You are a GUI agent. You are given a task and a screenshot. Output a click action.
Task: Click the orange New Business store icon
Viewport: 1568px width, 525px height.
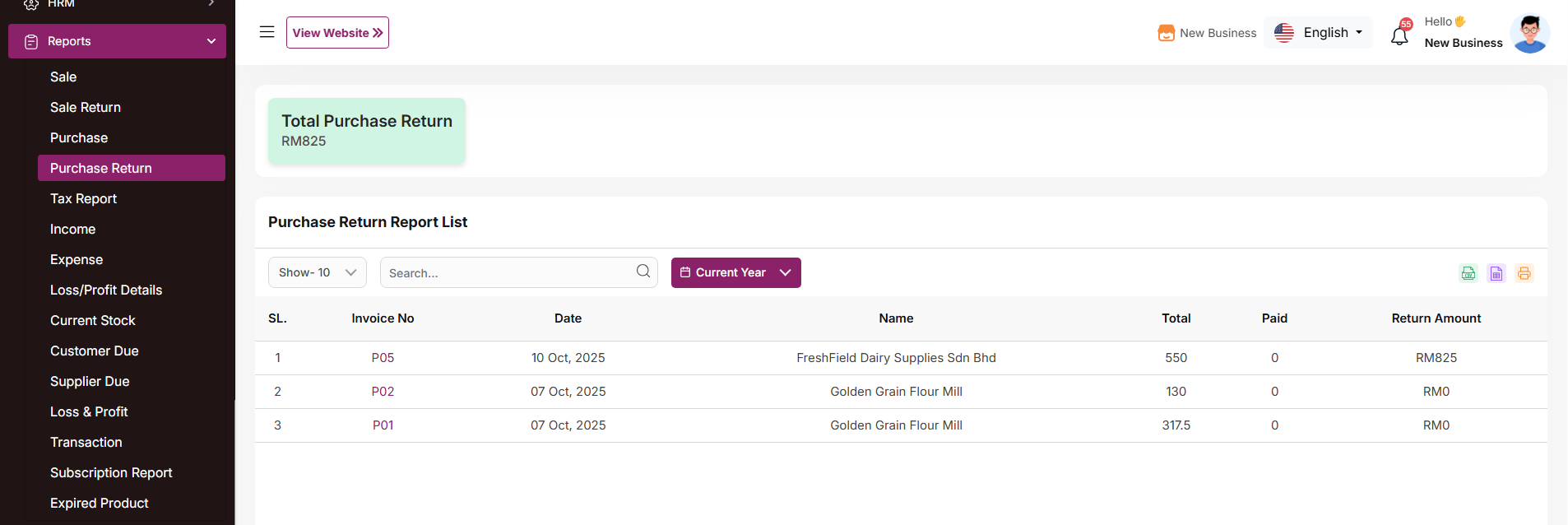tap(1166, 33)
